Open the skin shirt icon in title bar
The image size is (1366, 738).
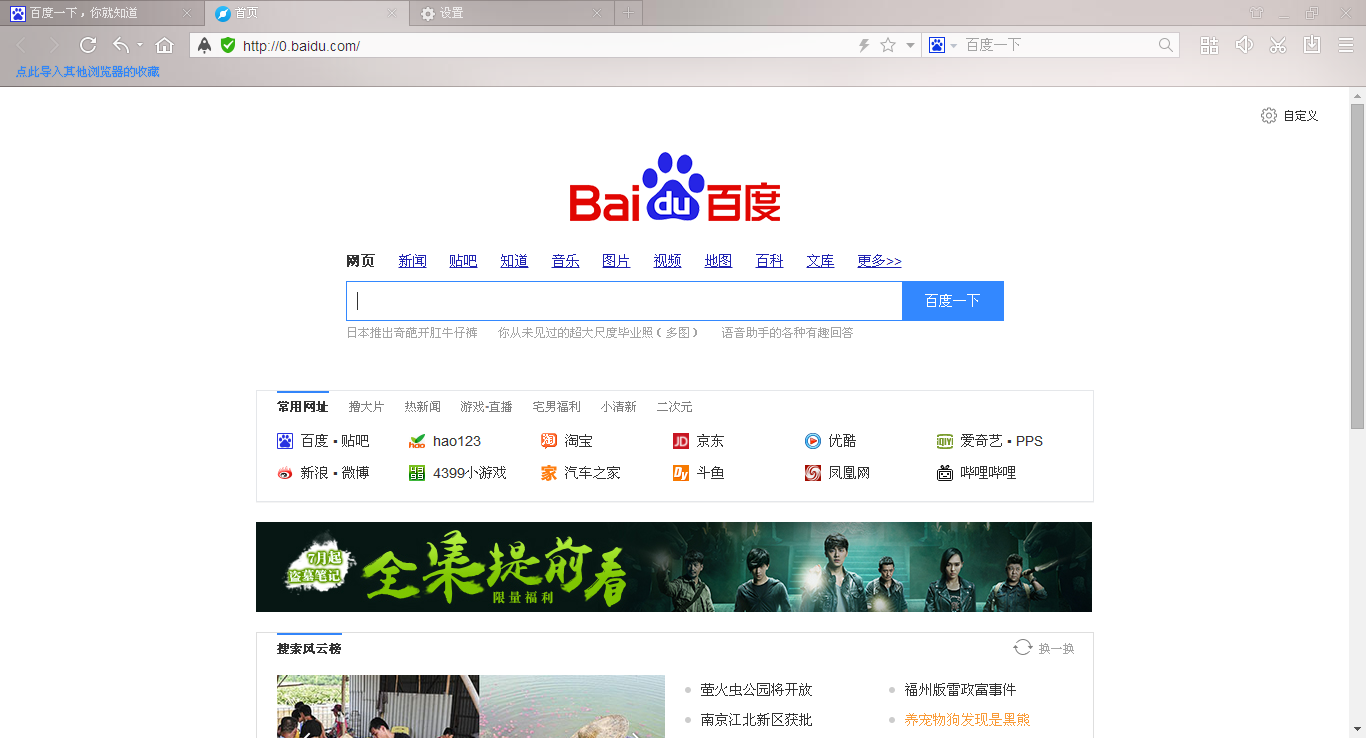click(1256, 13)
